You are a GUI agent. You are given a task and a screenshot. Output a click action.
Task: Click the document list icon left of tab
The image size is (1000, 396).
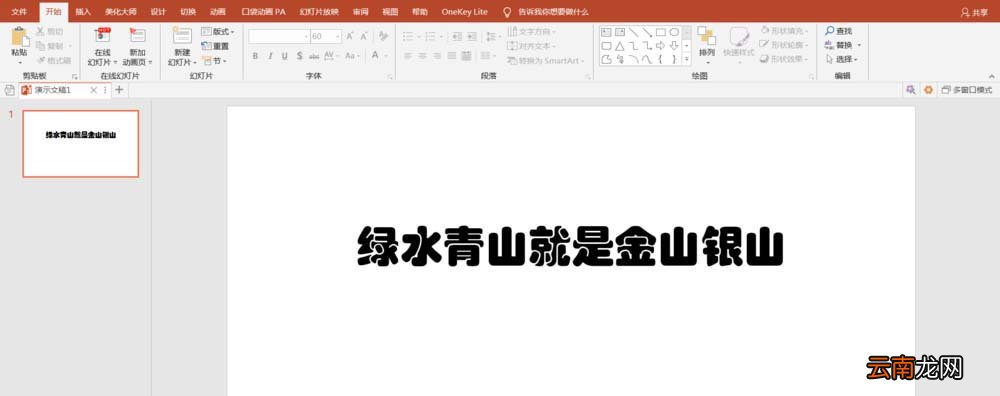tap(9, 90)
